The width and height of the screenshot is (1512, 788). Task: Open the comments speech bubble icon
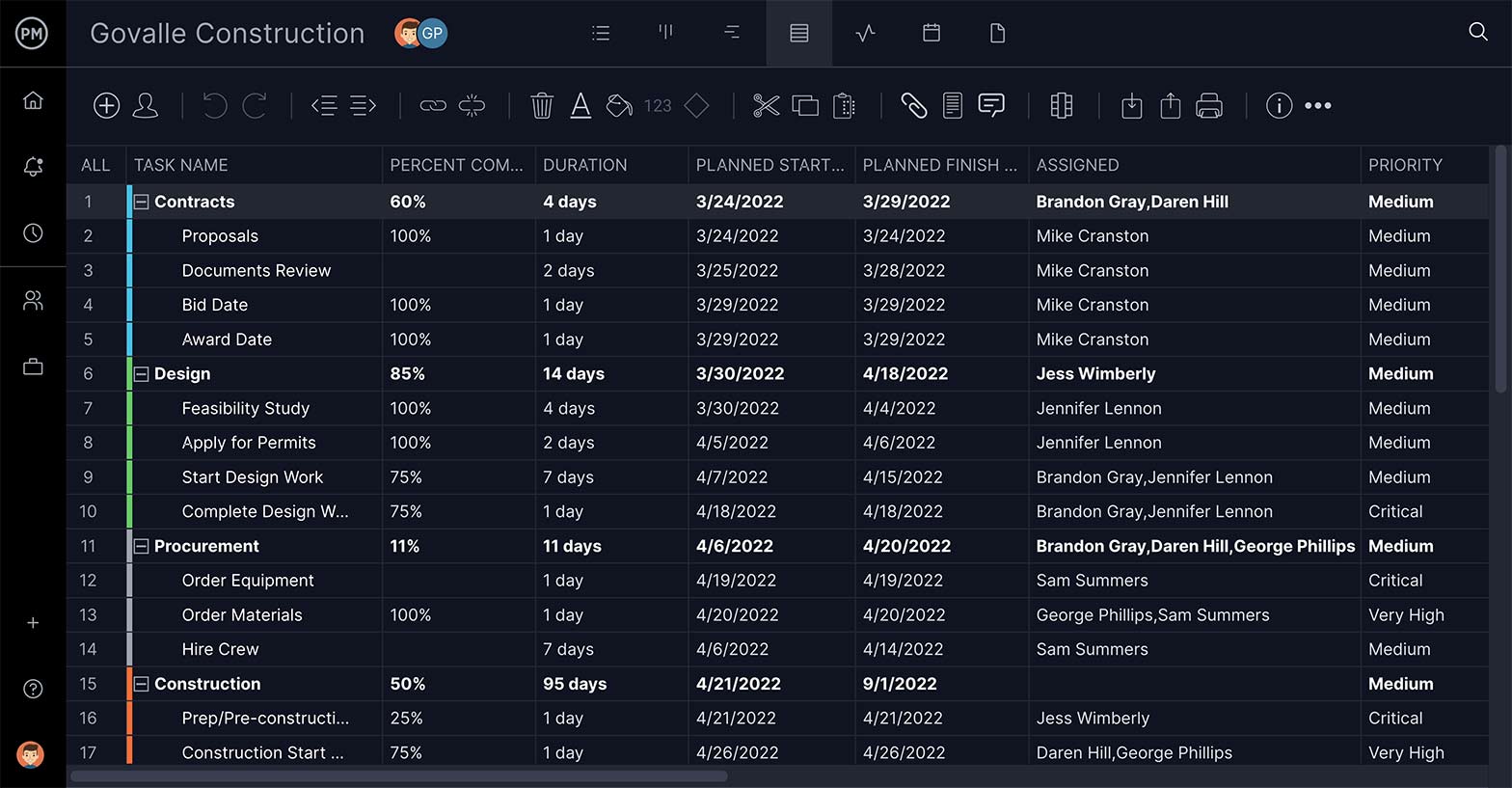[x=991, y=106]
